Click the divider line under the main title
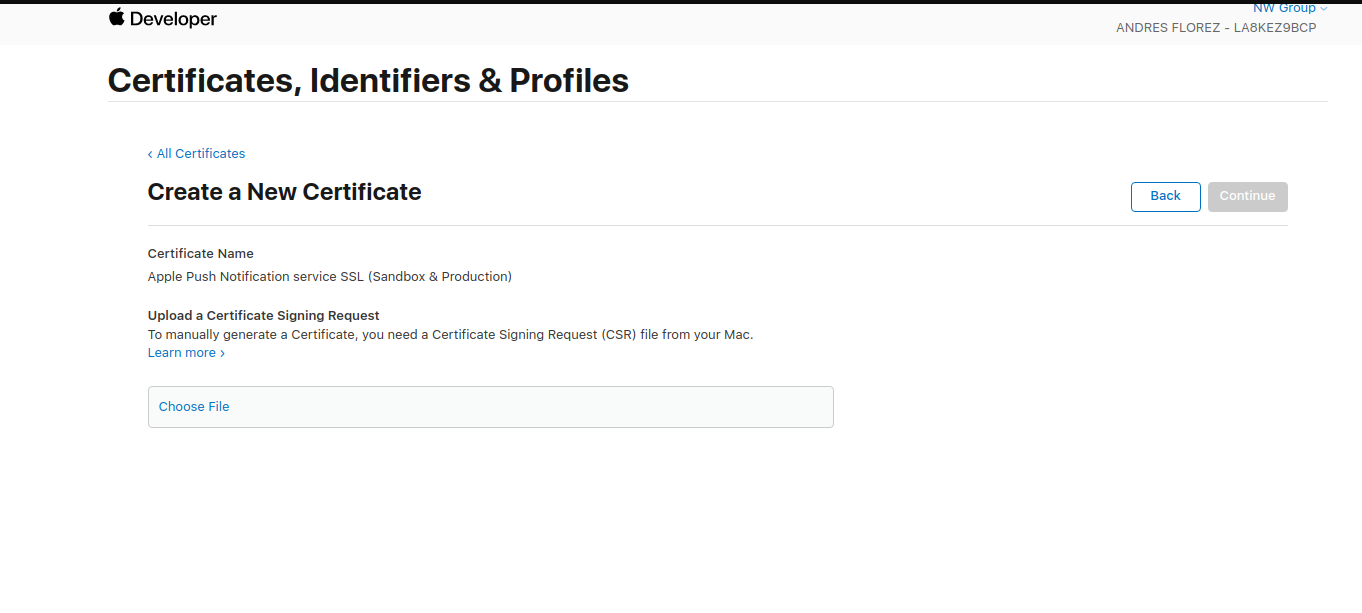 coord(718,101)
